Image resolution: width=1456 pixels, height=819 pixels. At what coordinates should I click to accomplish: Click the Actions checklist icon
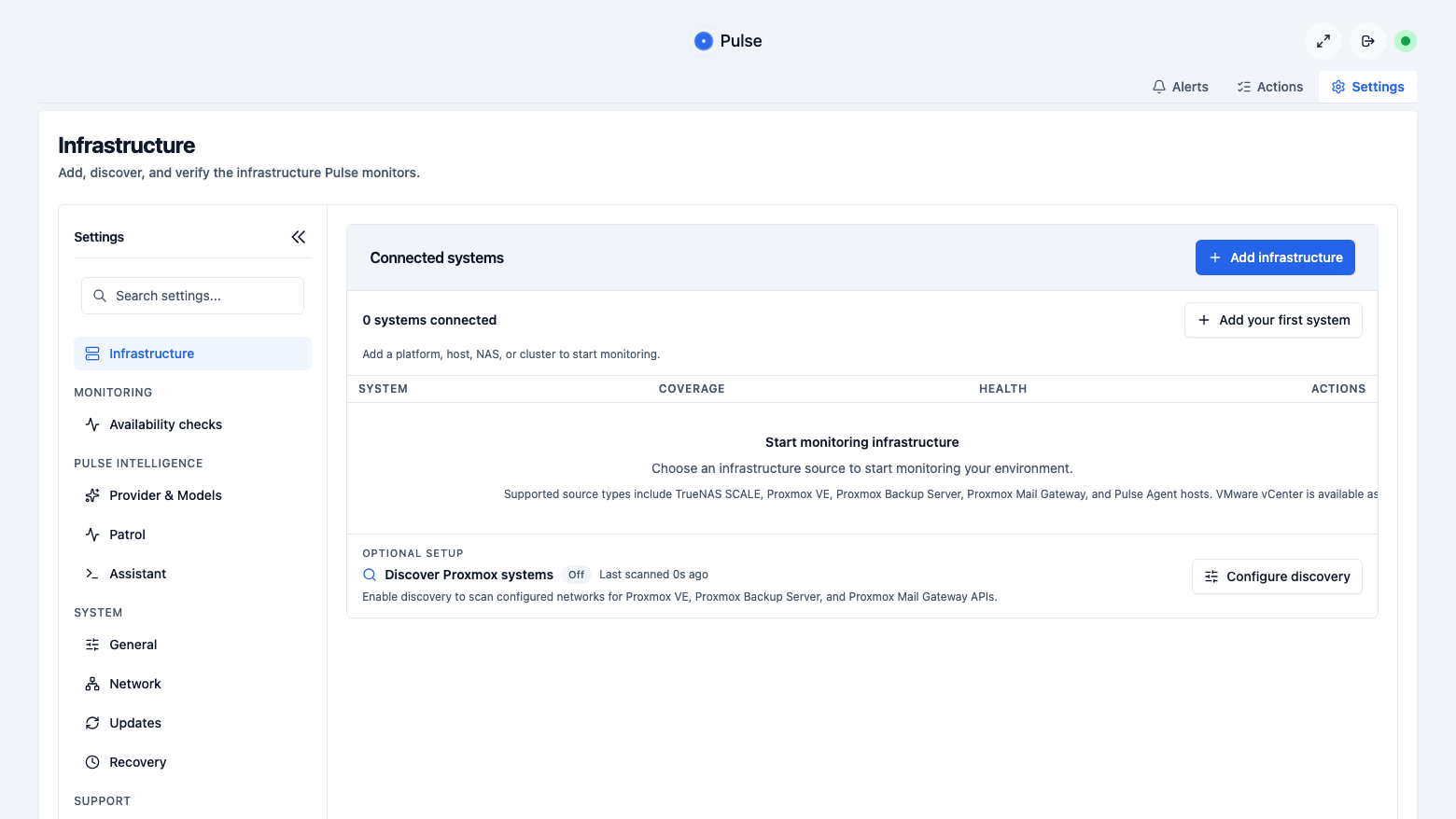click(x=1244, y=87)
